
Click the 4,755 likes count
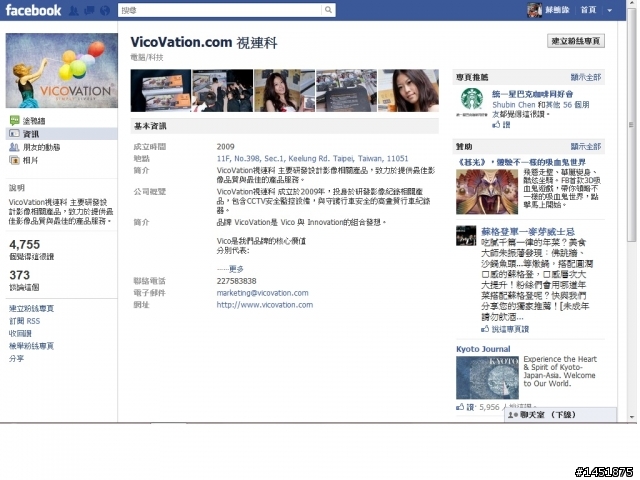coord(24,244)
